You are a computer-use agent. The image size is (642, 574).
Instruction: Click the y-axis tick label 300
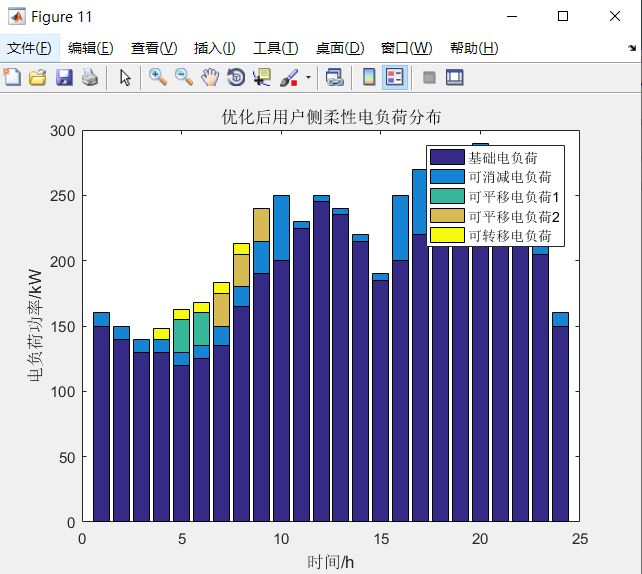point(63,131)
